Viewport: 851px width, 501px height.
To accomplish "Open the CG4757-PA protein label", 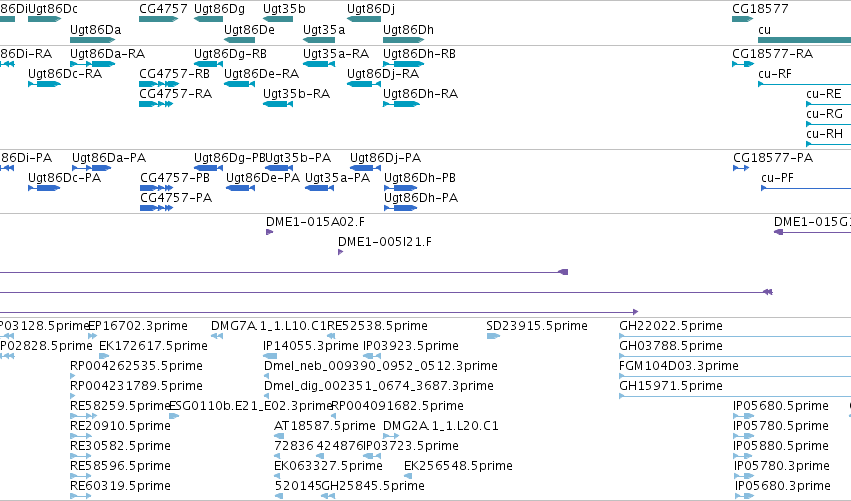I will [x=176, y=198].
